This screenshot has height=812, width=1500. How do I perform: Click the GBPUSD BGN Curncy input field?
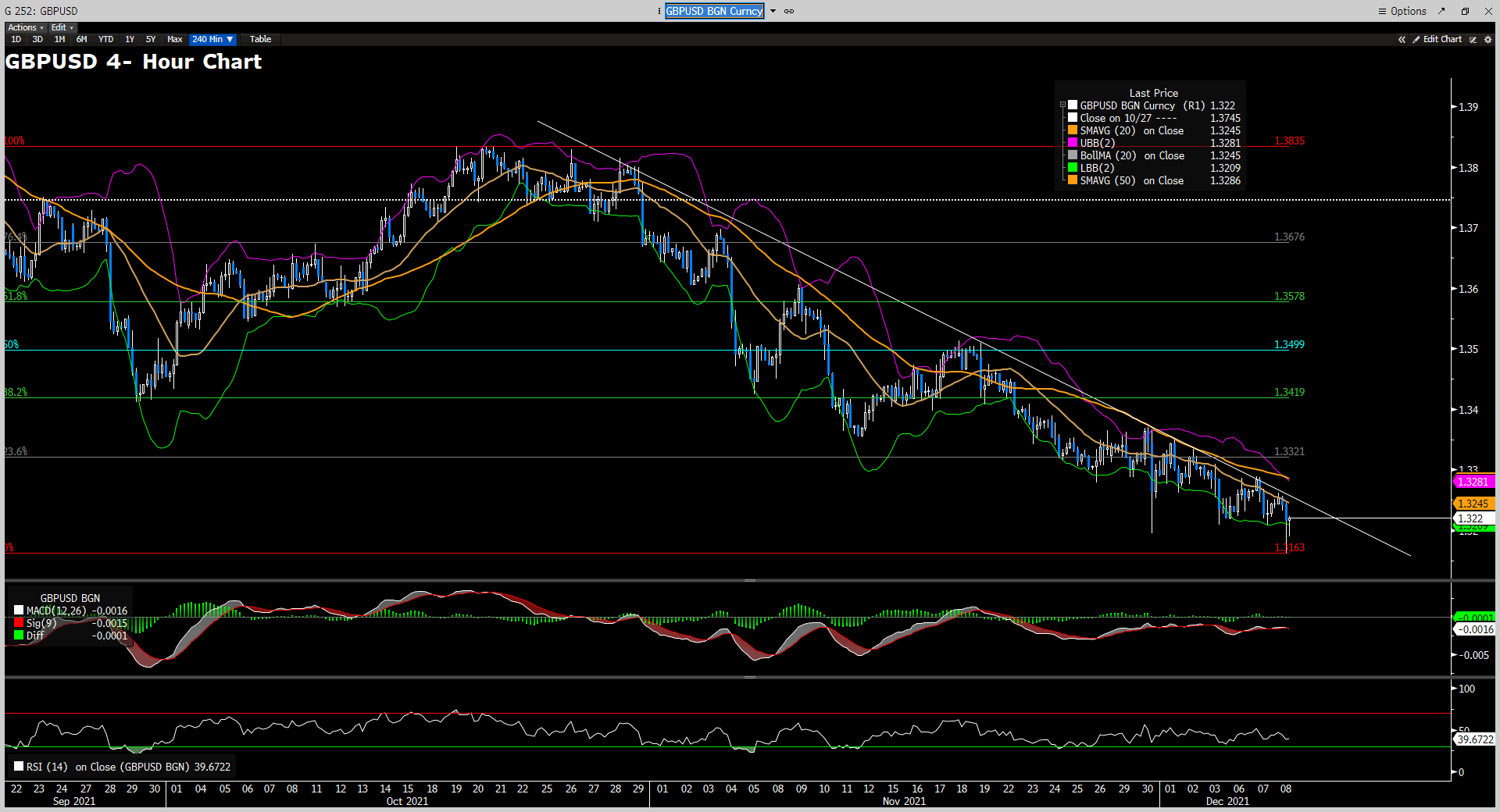click(x=714, y=11)
